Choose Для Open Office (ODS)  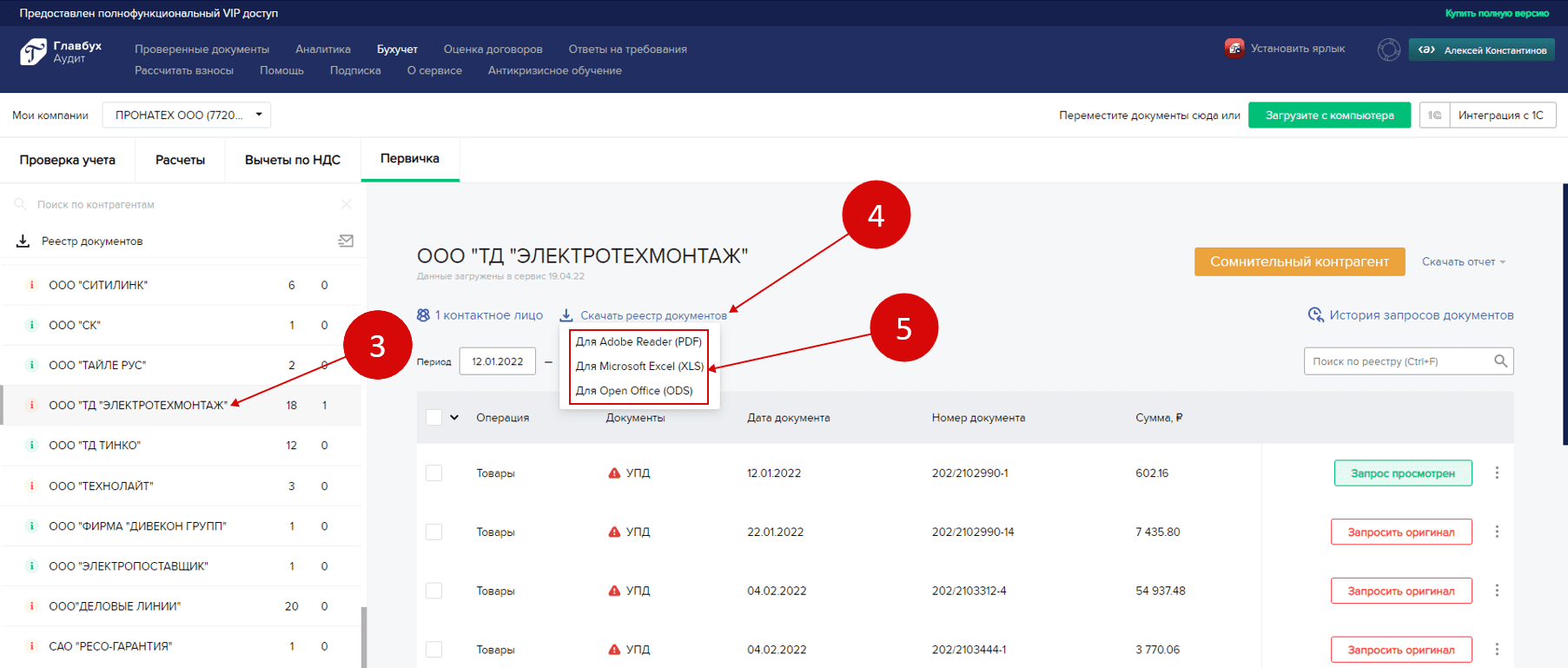click(634, 390)
